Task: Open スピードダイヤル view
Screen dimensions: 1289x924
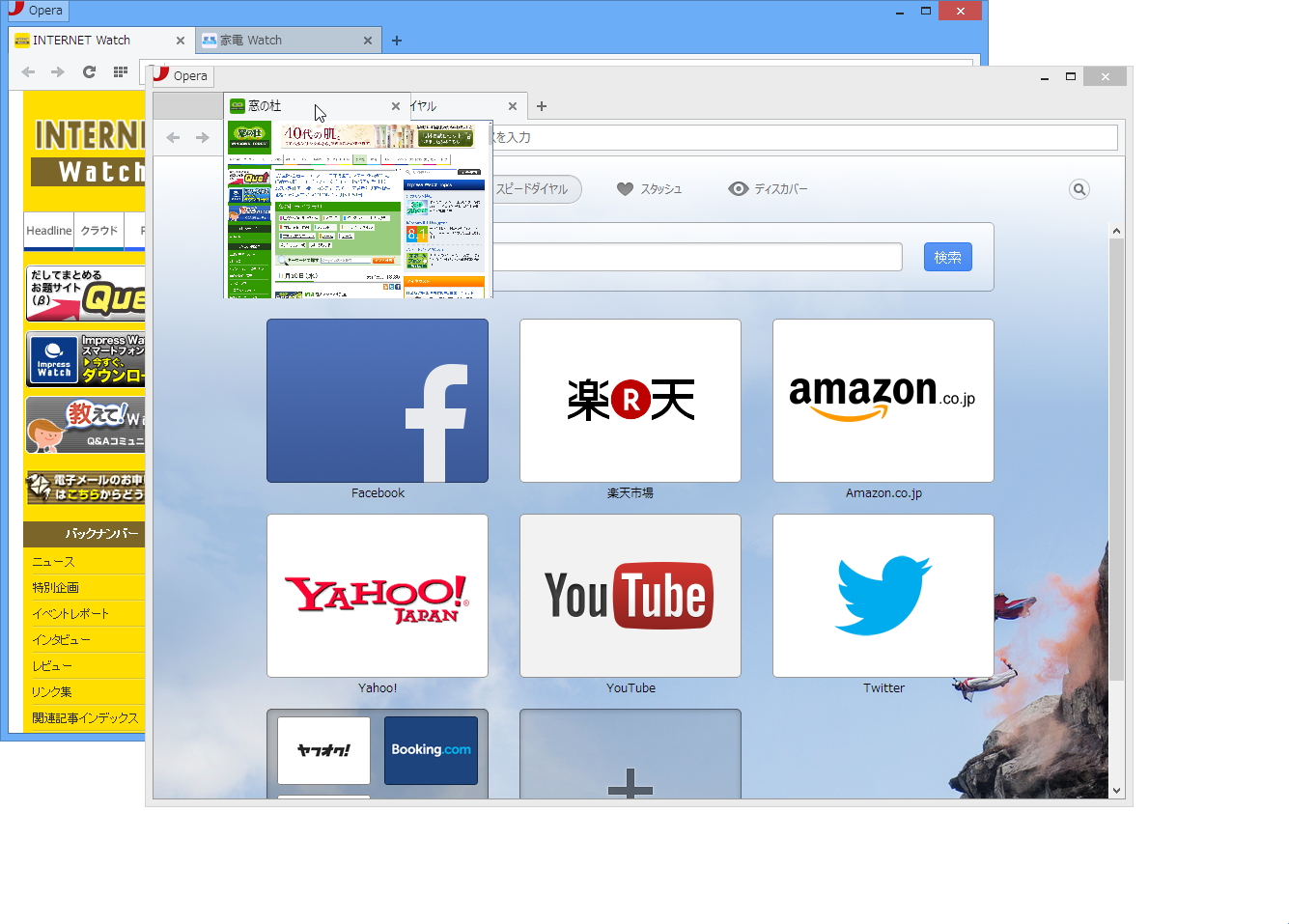Action: 532,189
